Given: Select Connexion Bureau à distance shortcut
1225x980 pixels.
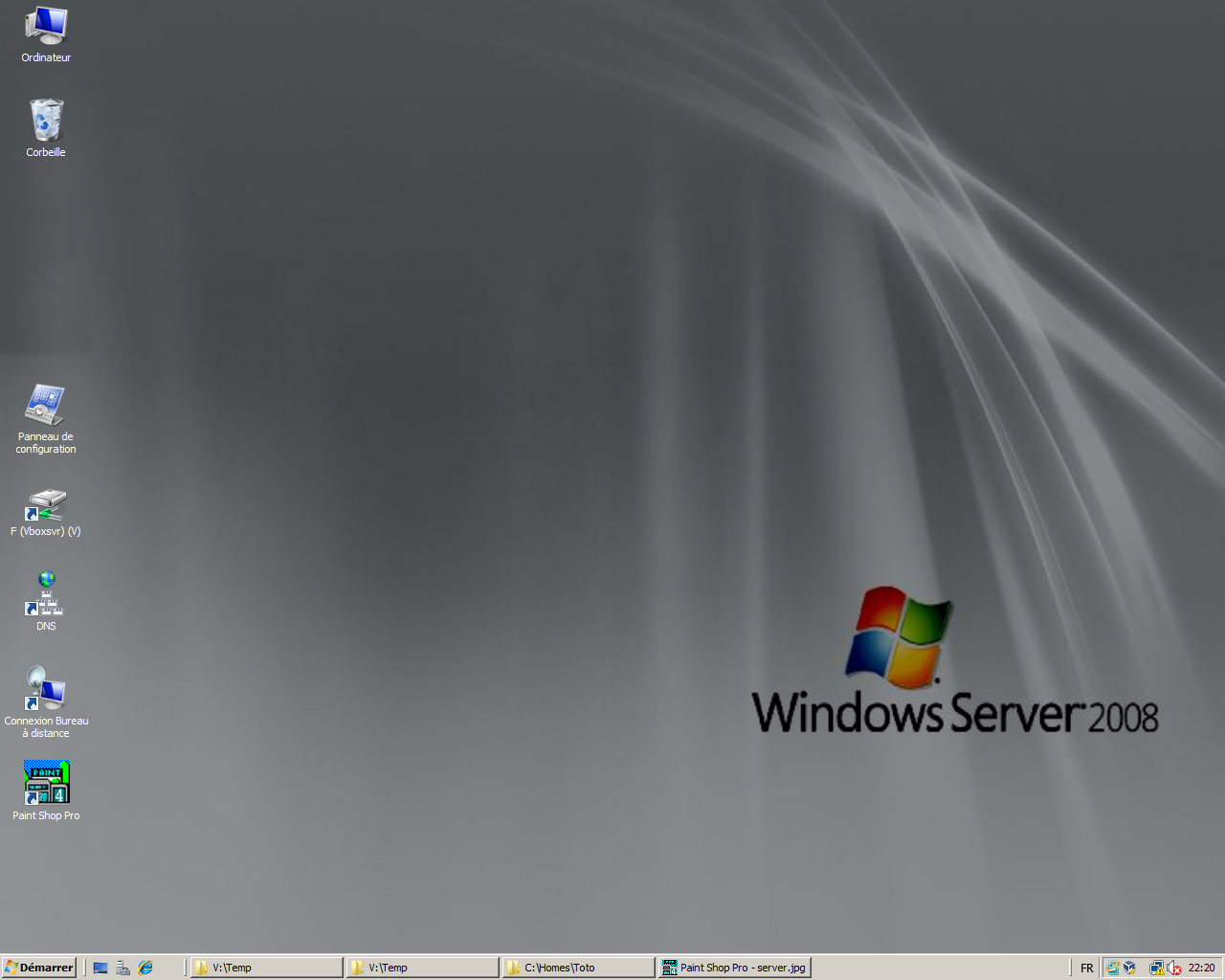Looking at the screenshot, I should coord(46,689).
